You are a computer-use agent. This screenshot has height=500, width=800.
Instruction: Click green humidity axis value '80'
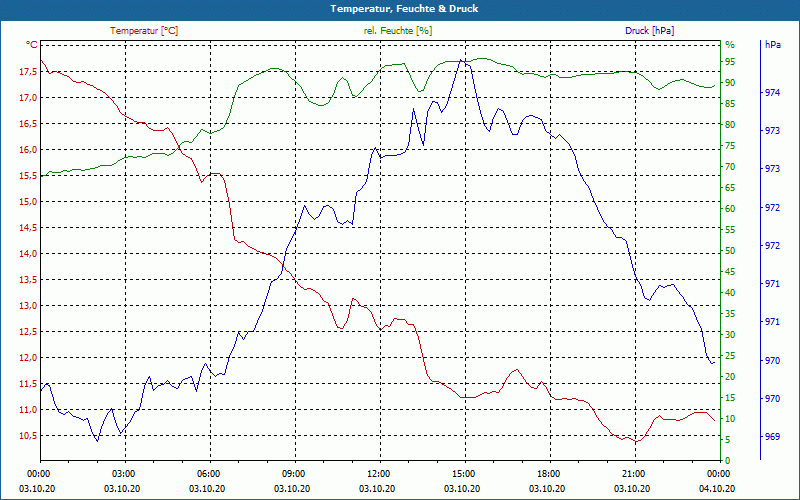[730, 125]
